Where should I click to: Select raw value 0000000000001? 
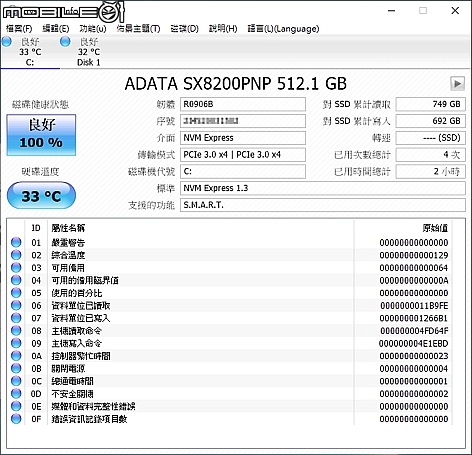coord(414,381)
